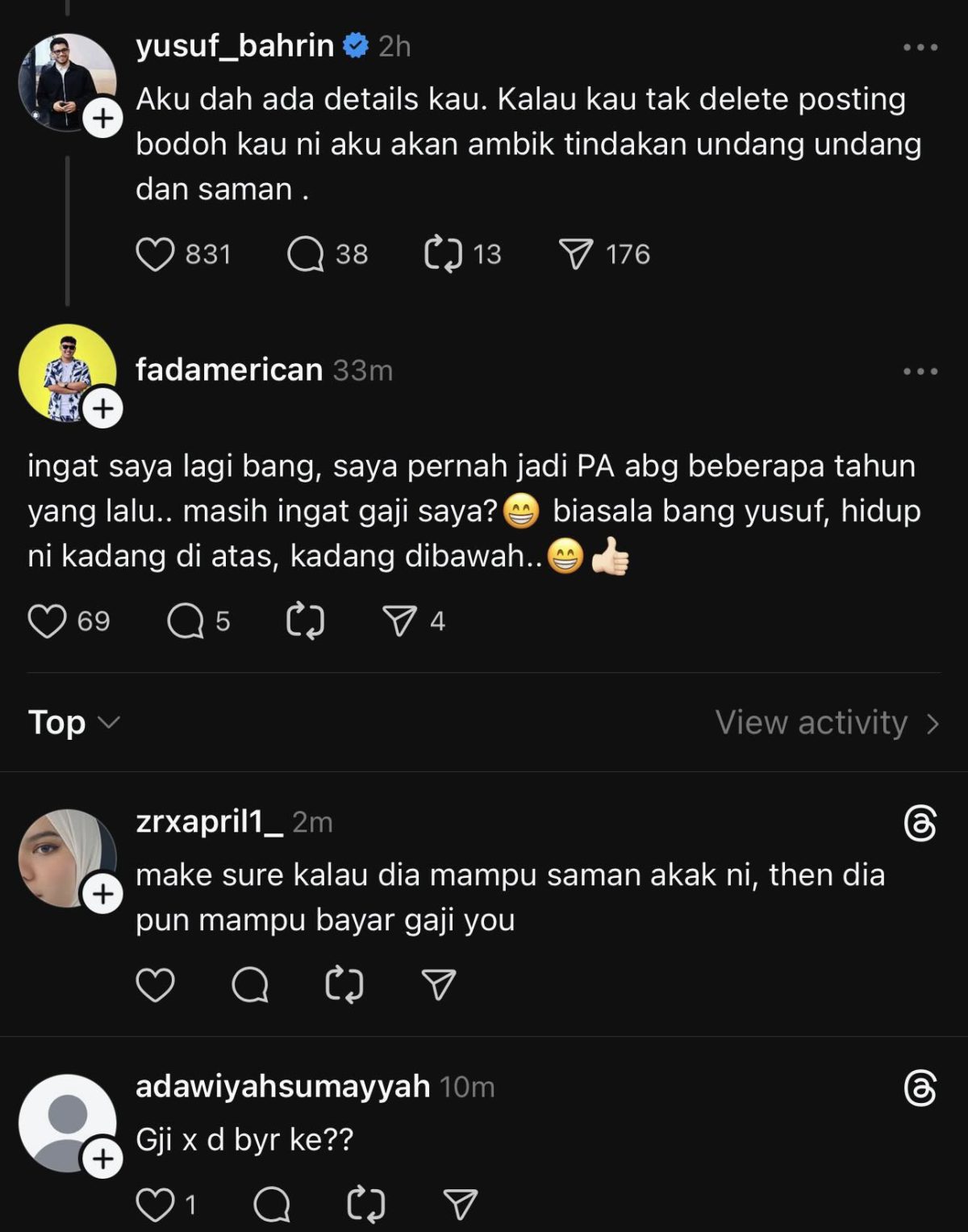Open replies on yusuf_bahrin's post
The height and width of the screenshot is (1232, 968).
tap(306, 254)
